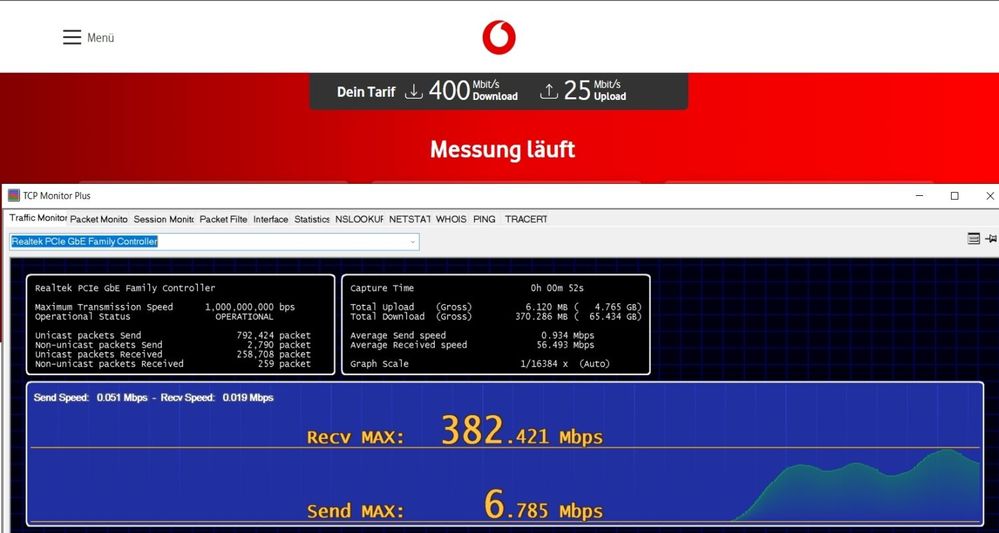Click the Unicast packets Received 258,708 row
Screen dimensions: 999x533
(x=173, y=355)
